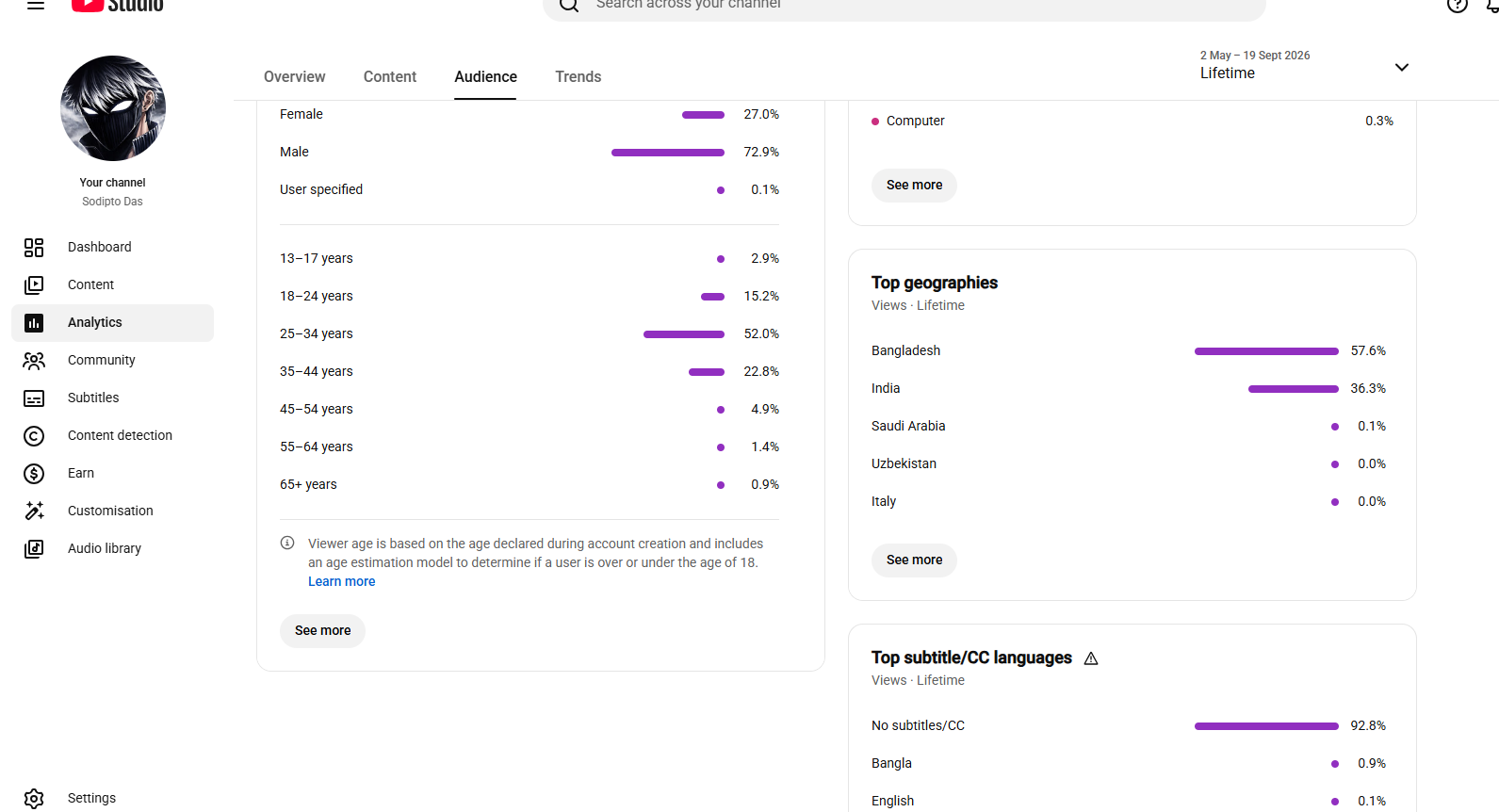Image resolution: width=1499 pixels, height=812 pixels.
Task: Click the warning icon beside subtitle languages
Action: point(1091,658)
